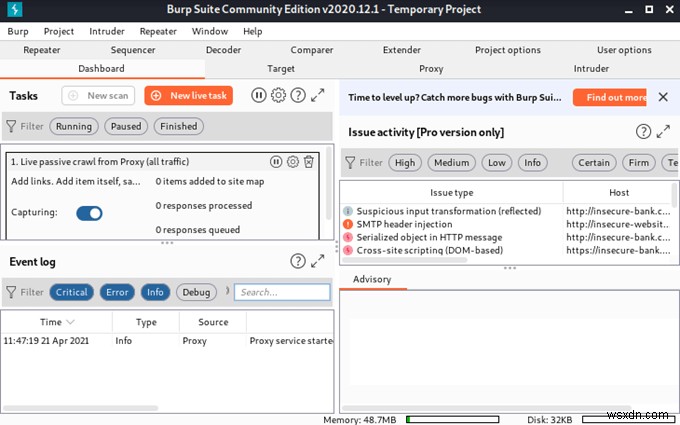Switch to the Extender tab
This screenshot has height=425, width=680.
pyautogui.click(x=402, y=50)
